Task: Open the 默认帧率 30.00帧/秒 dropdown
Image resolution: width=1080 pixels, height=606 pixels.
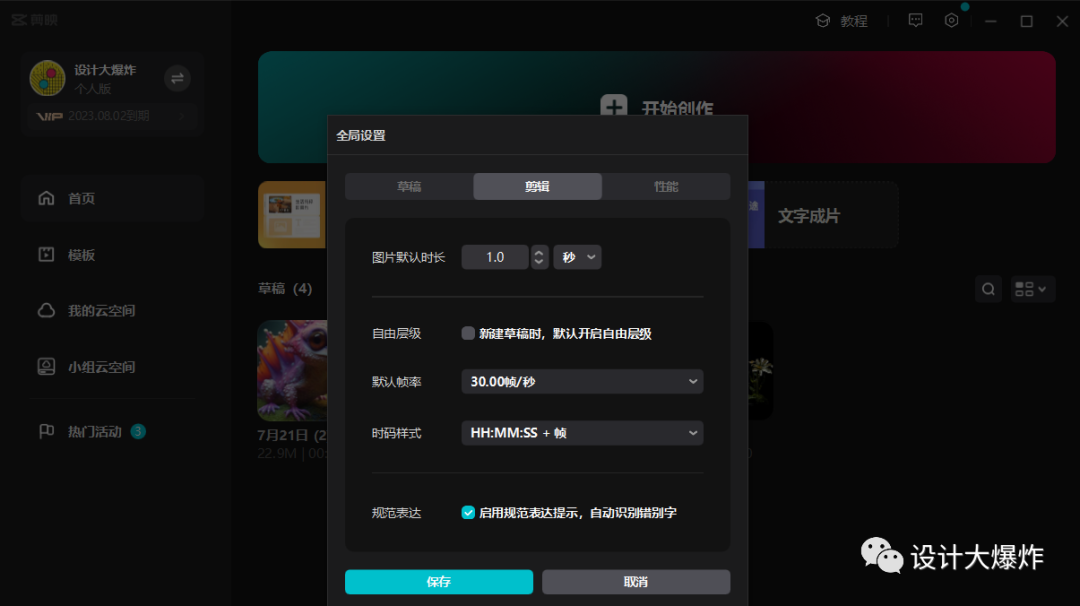Action: [x=582, y=381]
